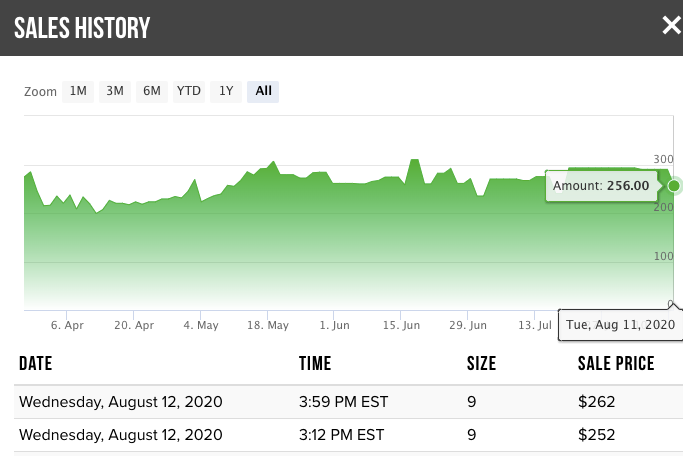Choose the YTD zoom option

click(189, 91)
